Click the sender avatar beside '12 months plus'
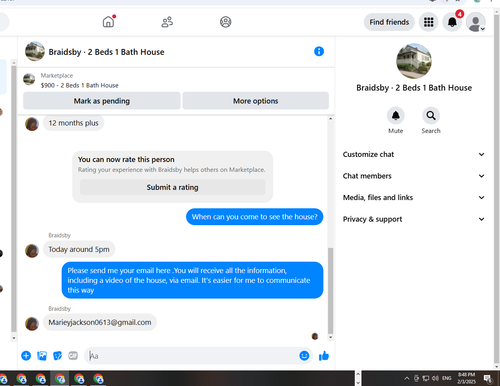This screenshot has width=500, height=386. coord(32,124)
